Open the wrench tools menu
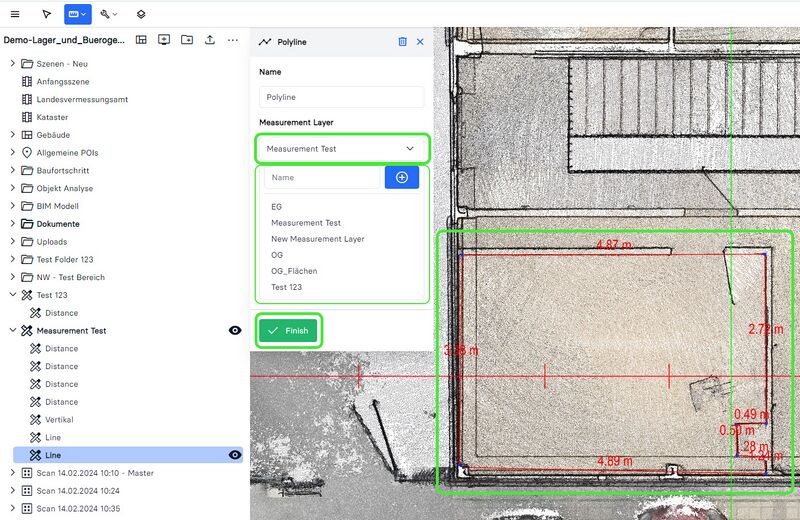 point(109,14)
